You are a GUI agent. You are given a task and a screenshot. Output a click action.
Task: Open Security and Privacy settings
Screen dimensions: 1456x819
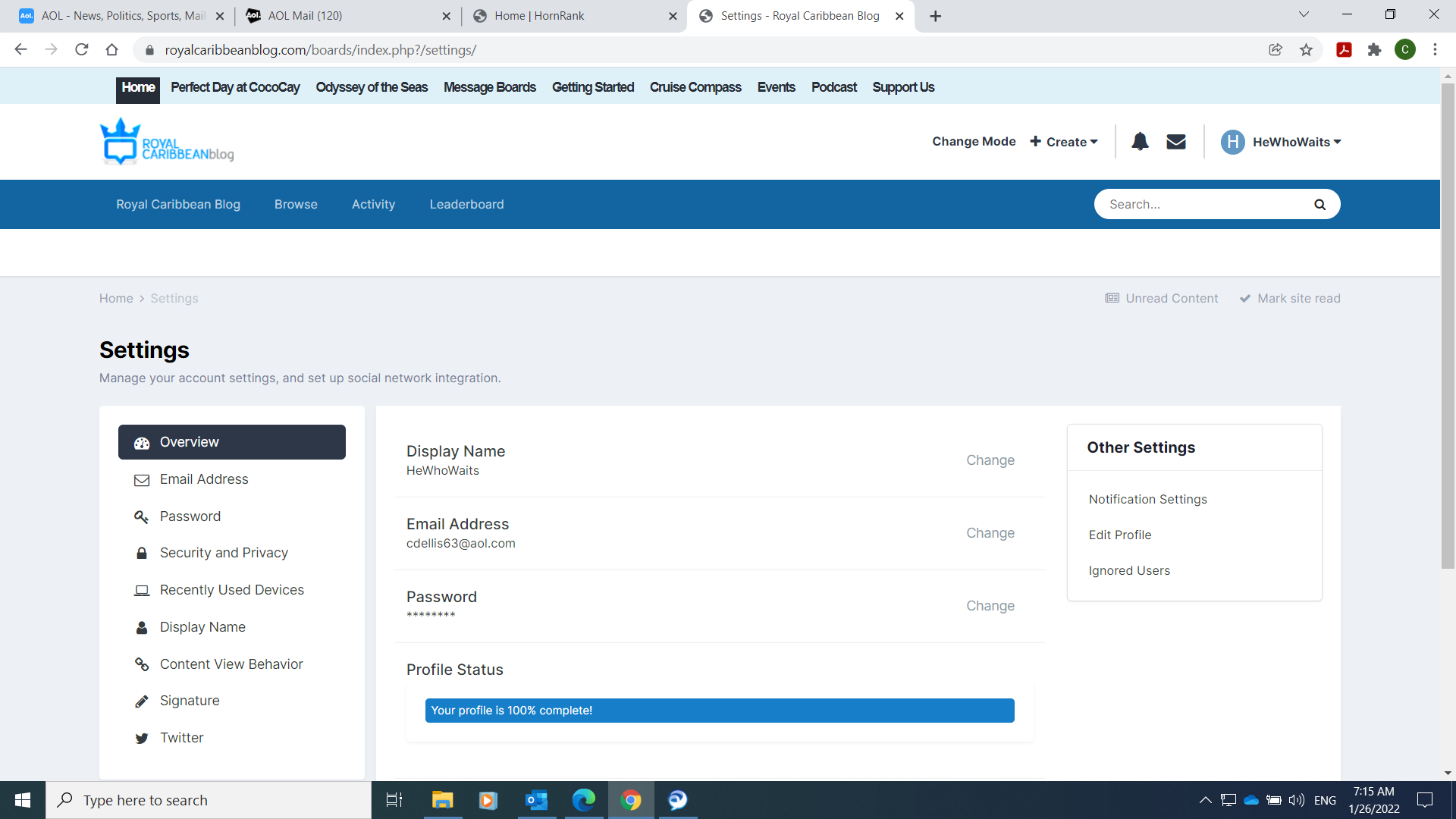[232, 553]
